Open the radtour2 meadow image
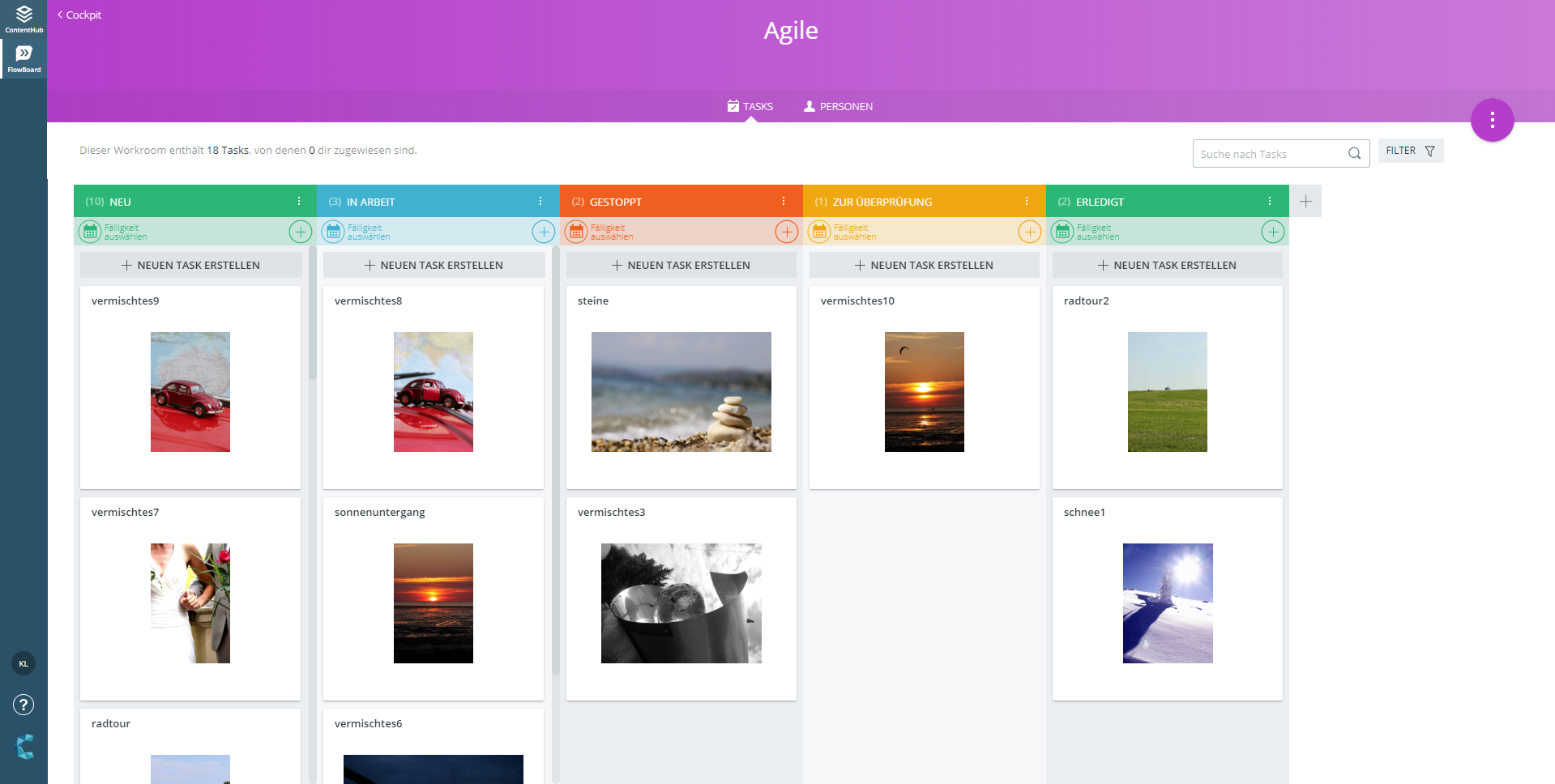This screenshot has height=784, width=1555. 1168,392
